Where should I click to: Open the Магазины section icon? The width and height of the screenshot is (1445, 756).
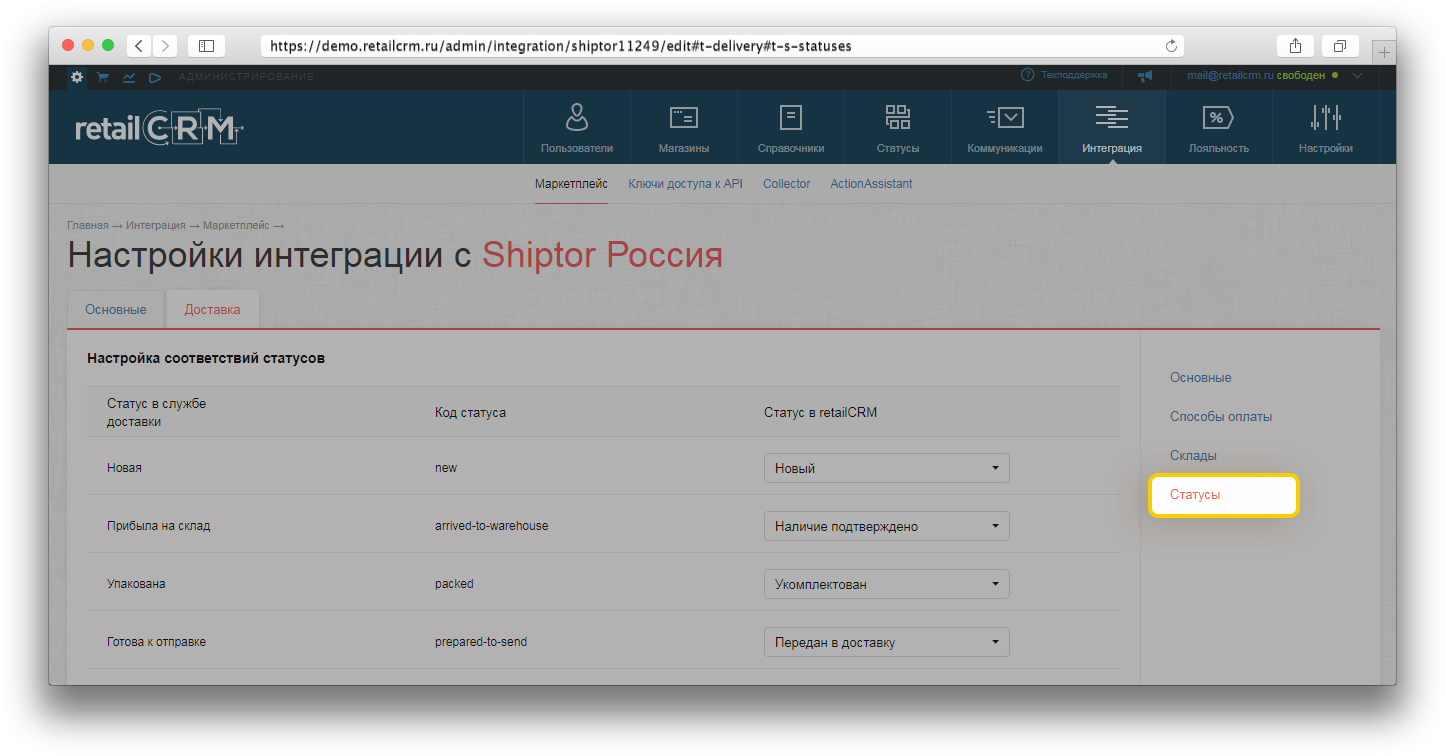[683, 118]
